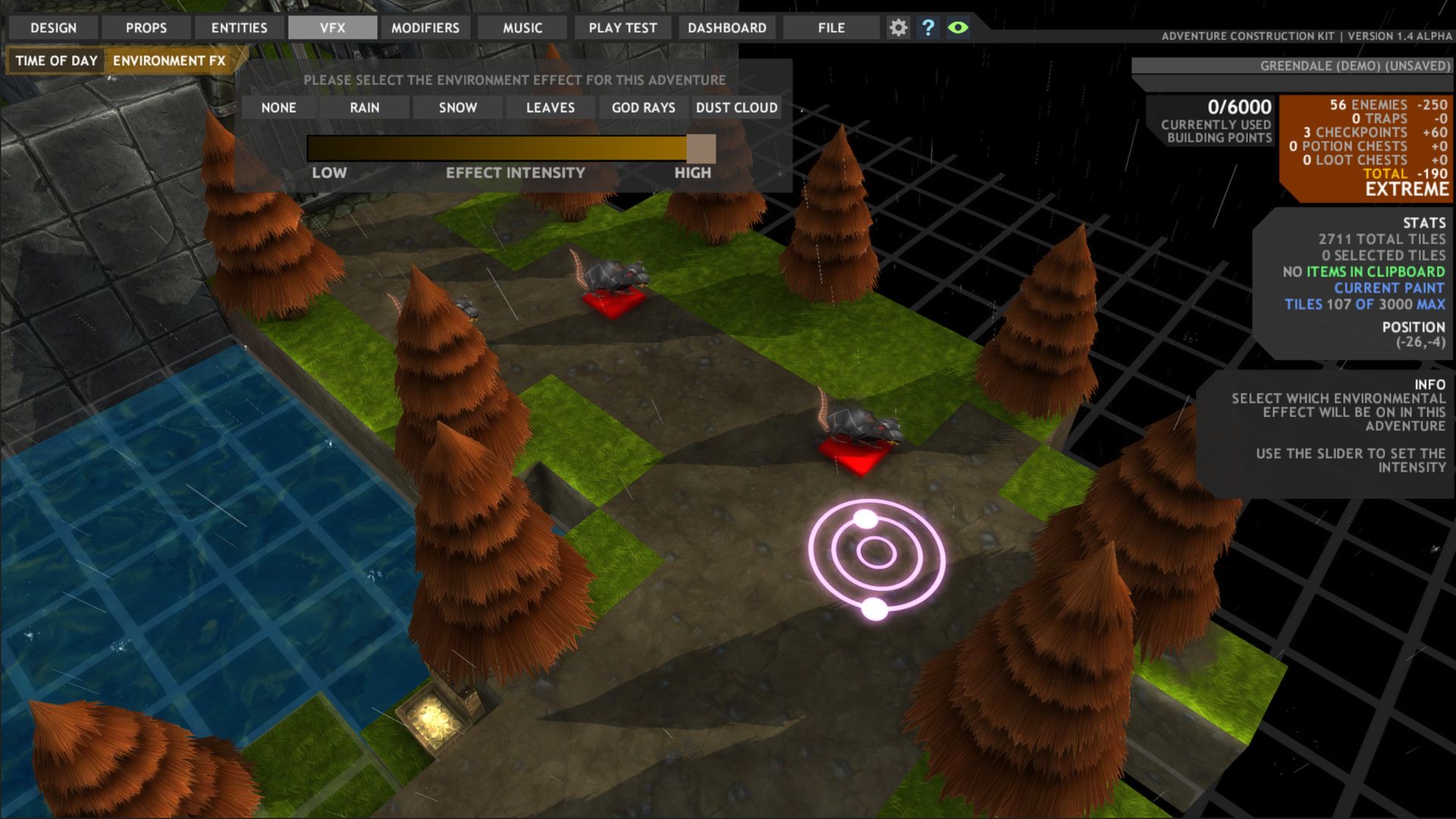Switch to Time of Day sub-tab
The height and width of the screenshot is (819, 1456).
click(x=57, y=61)
